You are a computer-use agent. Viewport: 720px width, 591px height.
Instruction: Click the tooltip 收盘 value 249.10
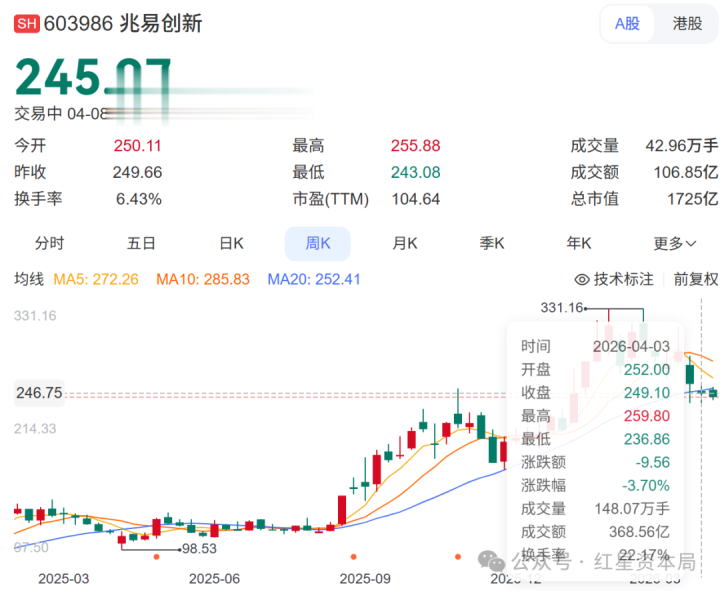pyautogui.click(x=647, y=393)
